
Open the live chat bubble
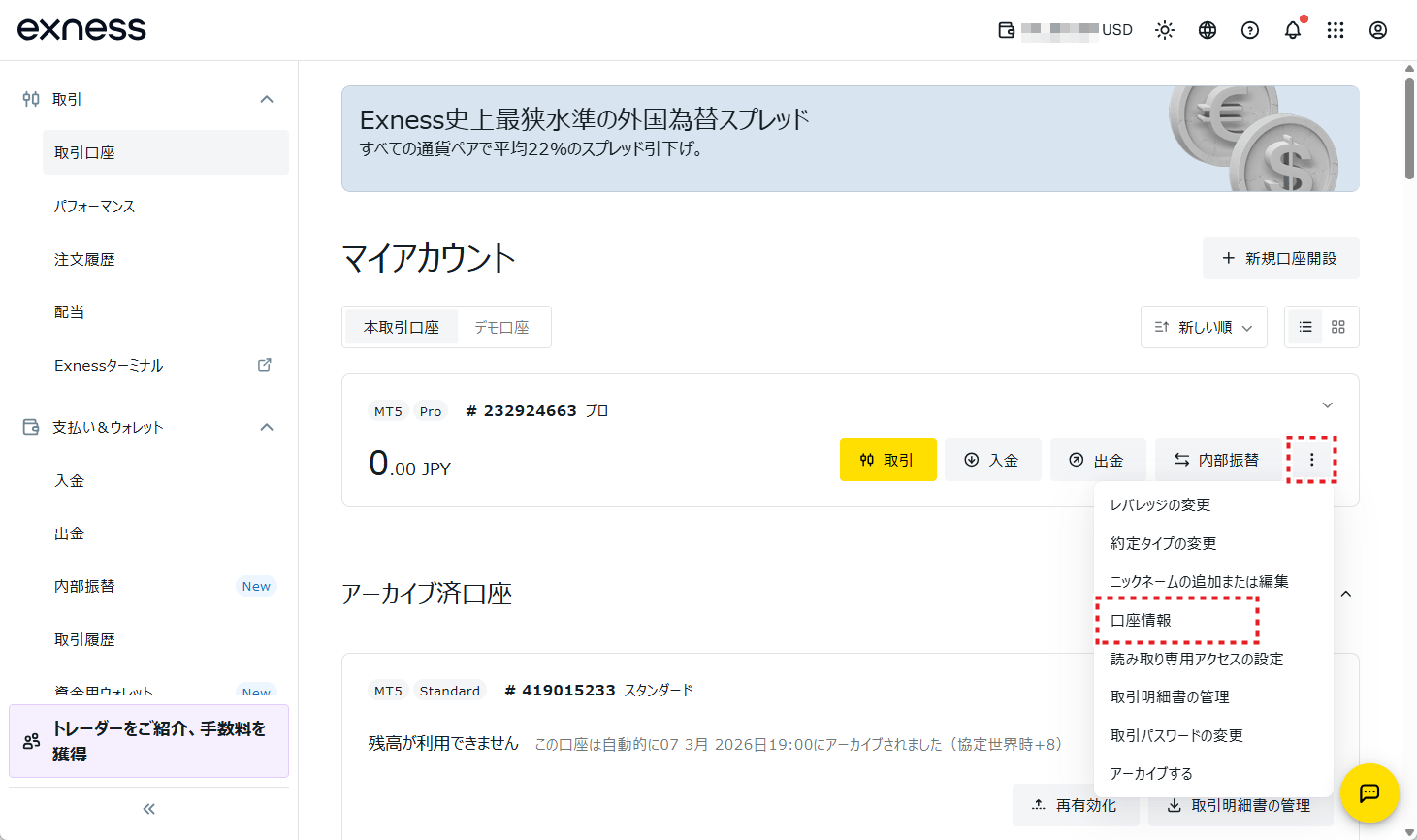[x=1369, y=793]
